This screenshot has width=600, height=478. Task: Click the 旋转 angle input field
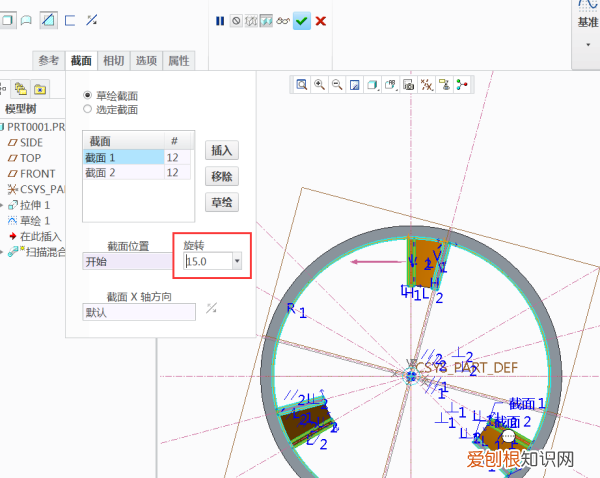[x=208, y=261]
